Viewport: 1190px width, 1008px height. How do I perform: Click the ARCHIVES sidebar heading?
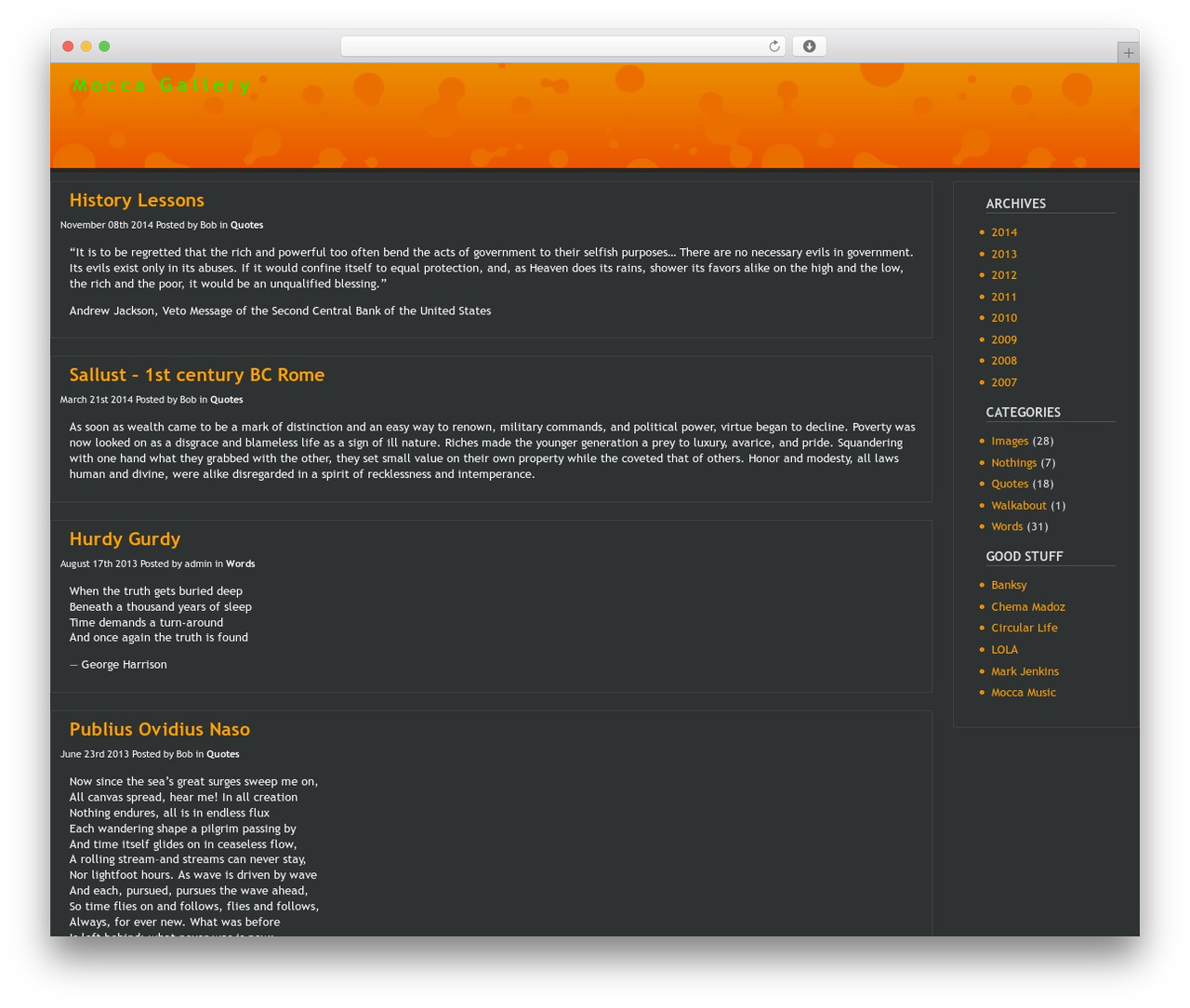click(1016, 204)
